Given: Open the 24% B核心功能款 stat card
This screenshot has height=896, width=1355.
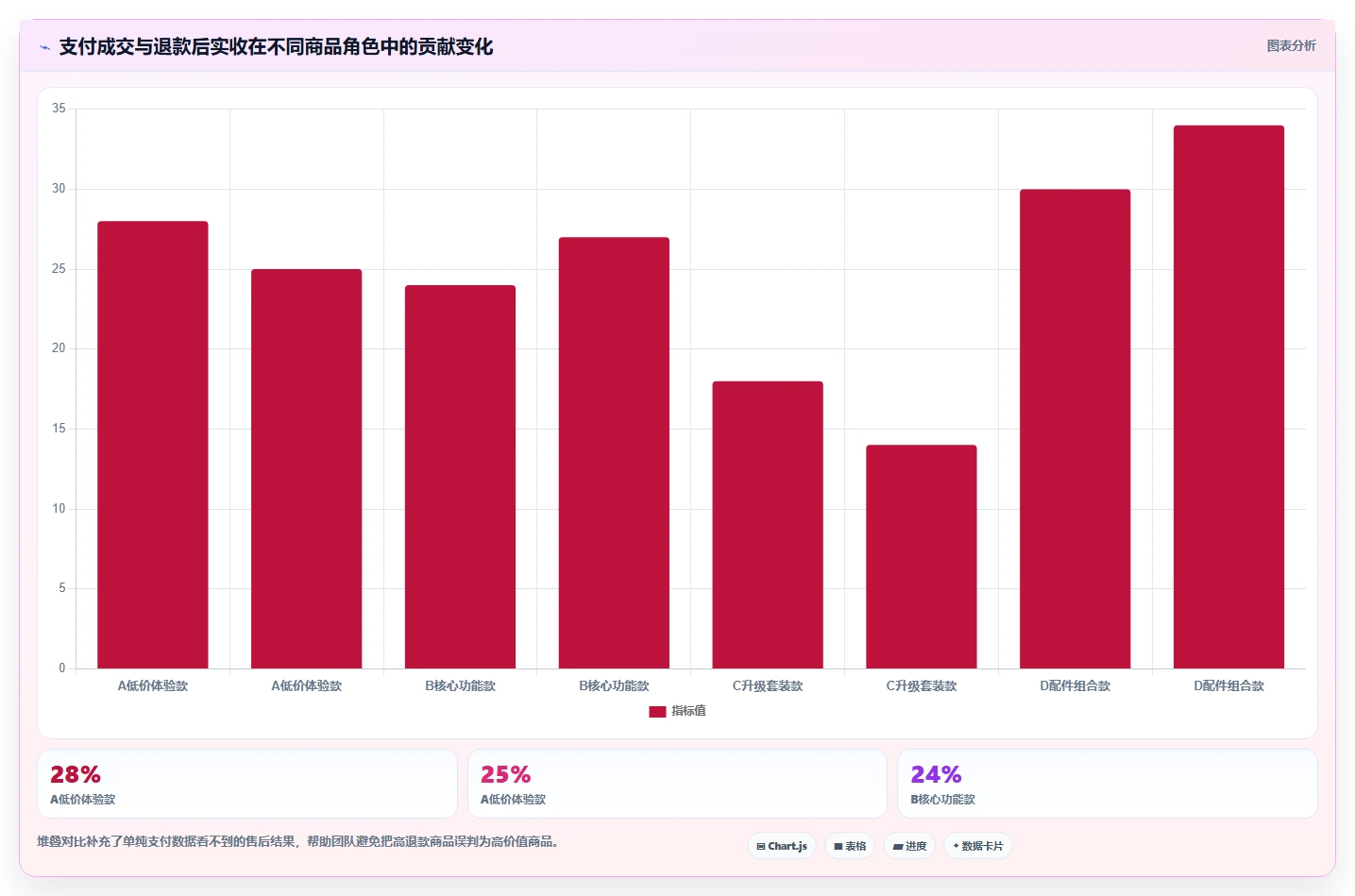Looking at the screenshot, I should 1108,784.
